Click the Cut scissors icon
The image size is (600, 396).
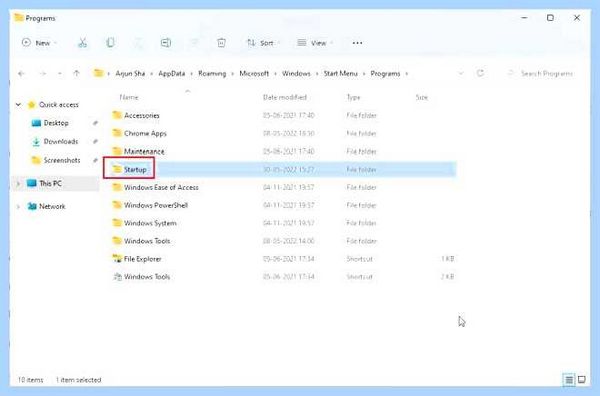83,43
